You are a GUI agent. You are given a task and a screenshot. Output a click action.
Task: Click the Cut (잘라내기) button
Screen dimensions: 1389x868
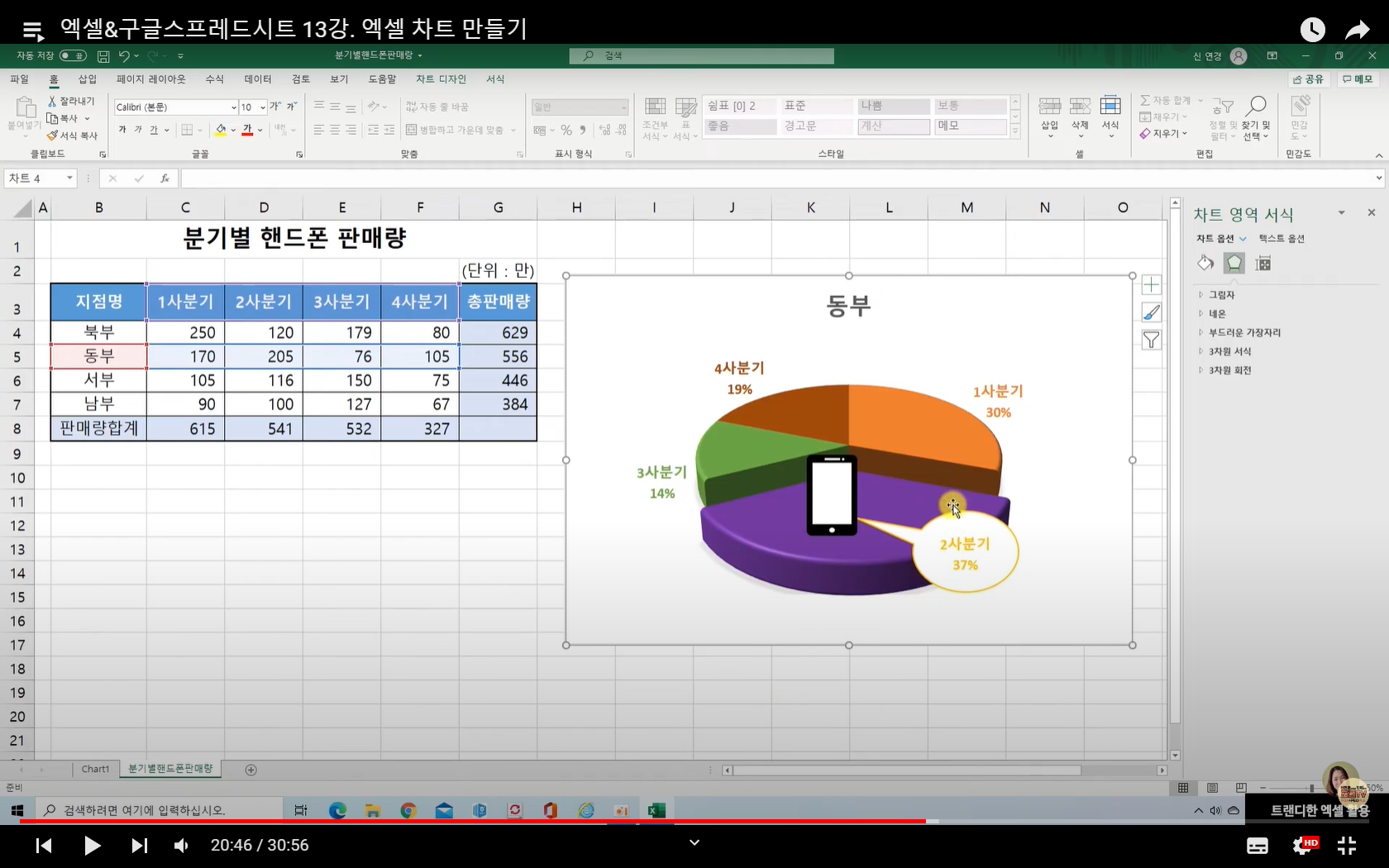click(x=71, y=101)
